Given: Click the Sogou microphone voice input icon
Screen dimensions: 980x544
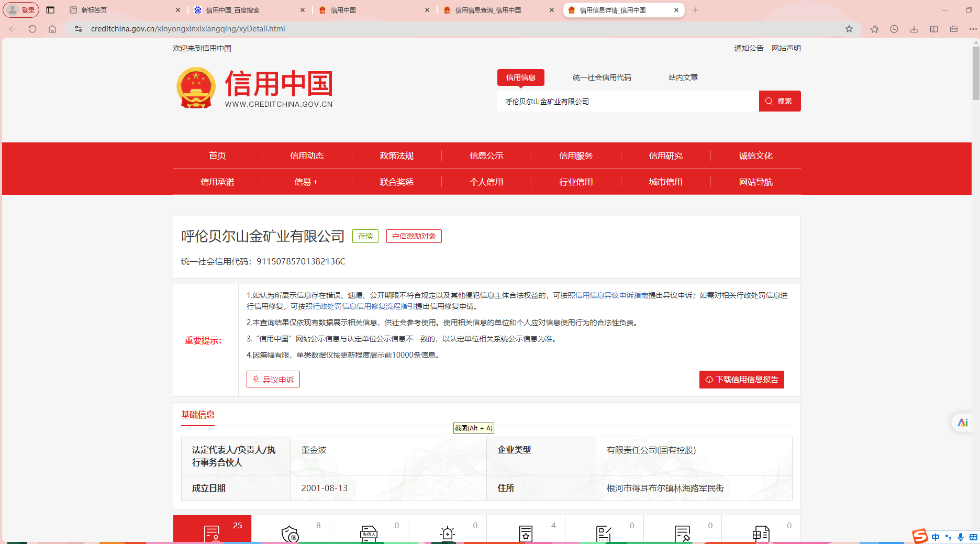Looking at the screenshot, I should 961,536.
